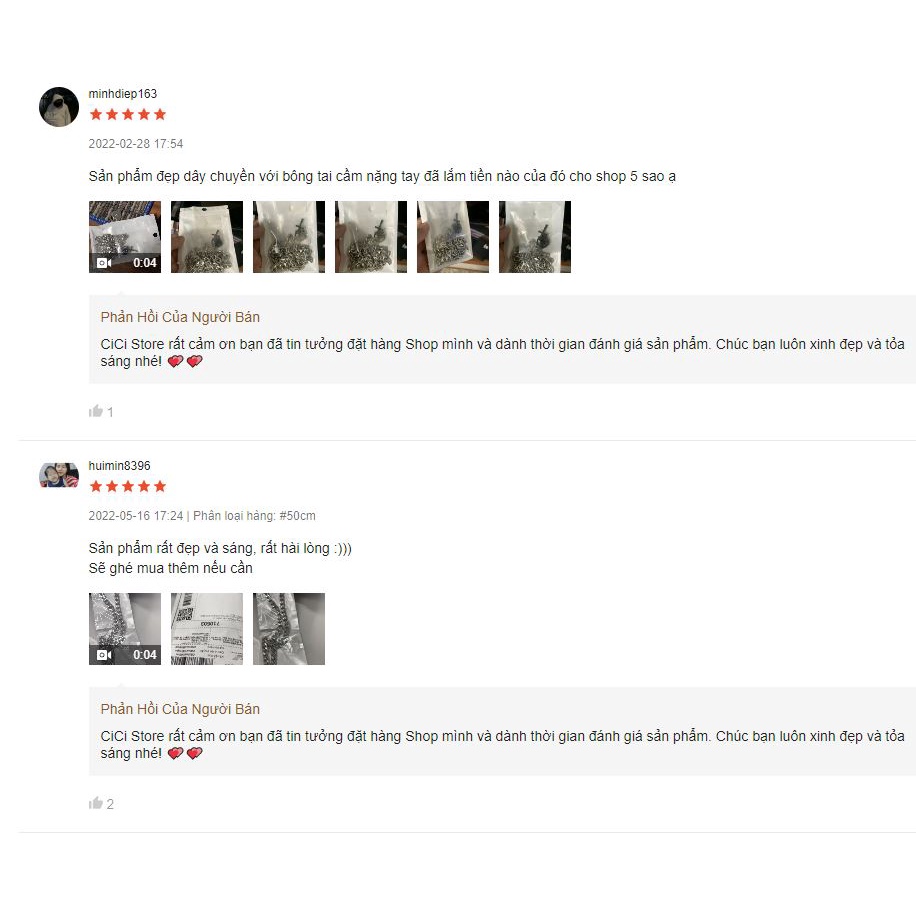View fifth photo in minhdiep163's review
Viewport: 916px width, 916px height.
pyautogui.click(x=453, y=237)
